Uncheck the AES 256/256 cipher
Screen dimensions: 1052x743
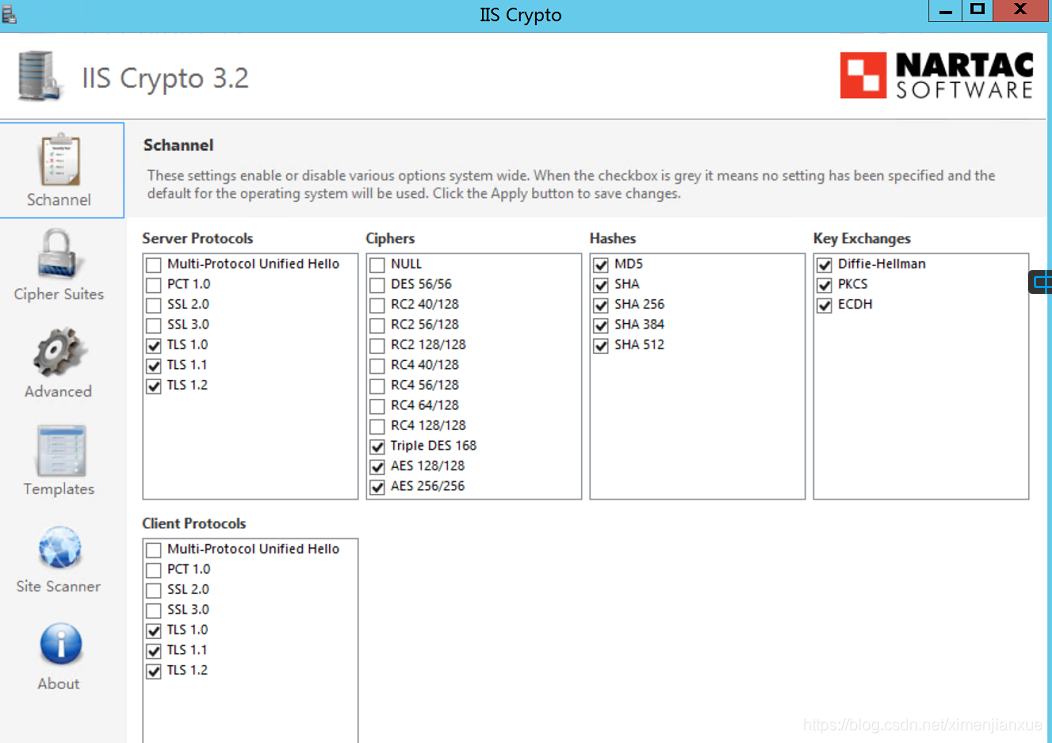click(x=377, y=486)
